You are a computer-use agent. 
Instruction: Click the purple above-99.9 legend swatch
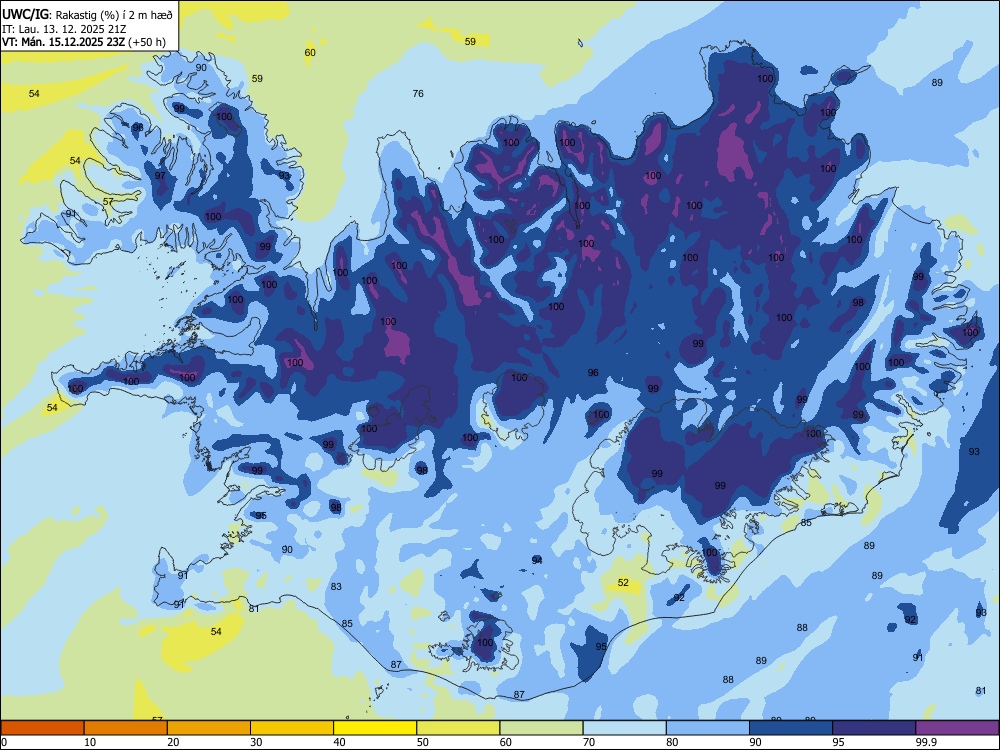957,728
